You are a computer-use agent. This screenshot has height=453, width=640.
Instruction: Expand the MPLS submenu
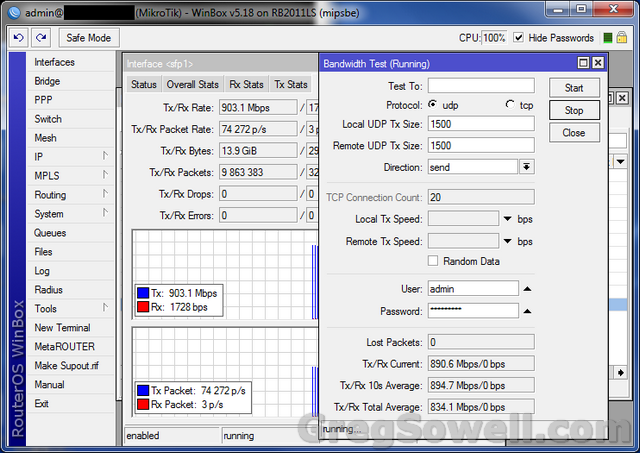(x=105, y=175)
